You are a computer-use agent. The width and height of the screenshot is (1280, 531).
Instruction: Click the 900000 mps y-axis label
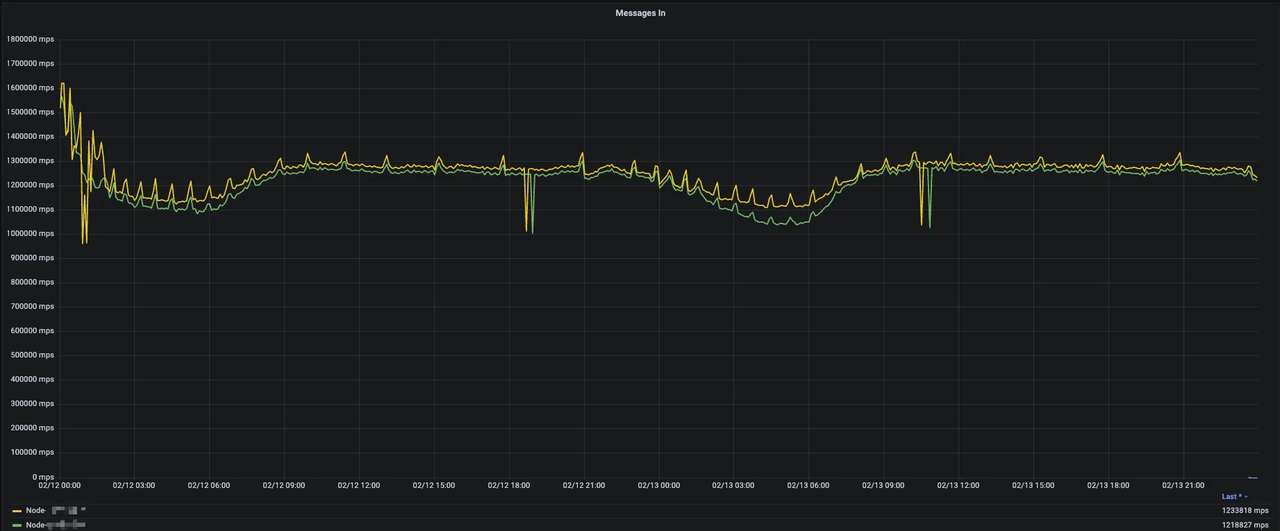(32, 258)
